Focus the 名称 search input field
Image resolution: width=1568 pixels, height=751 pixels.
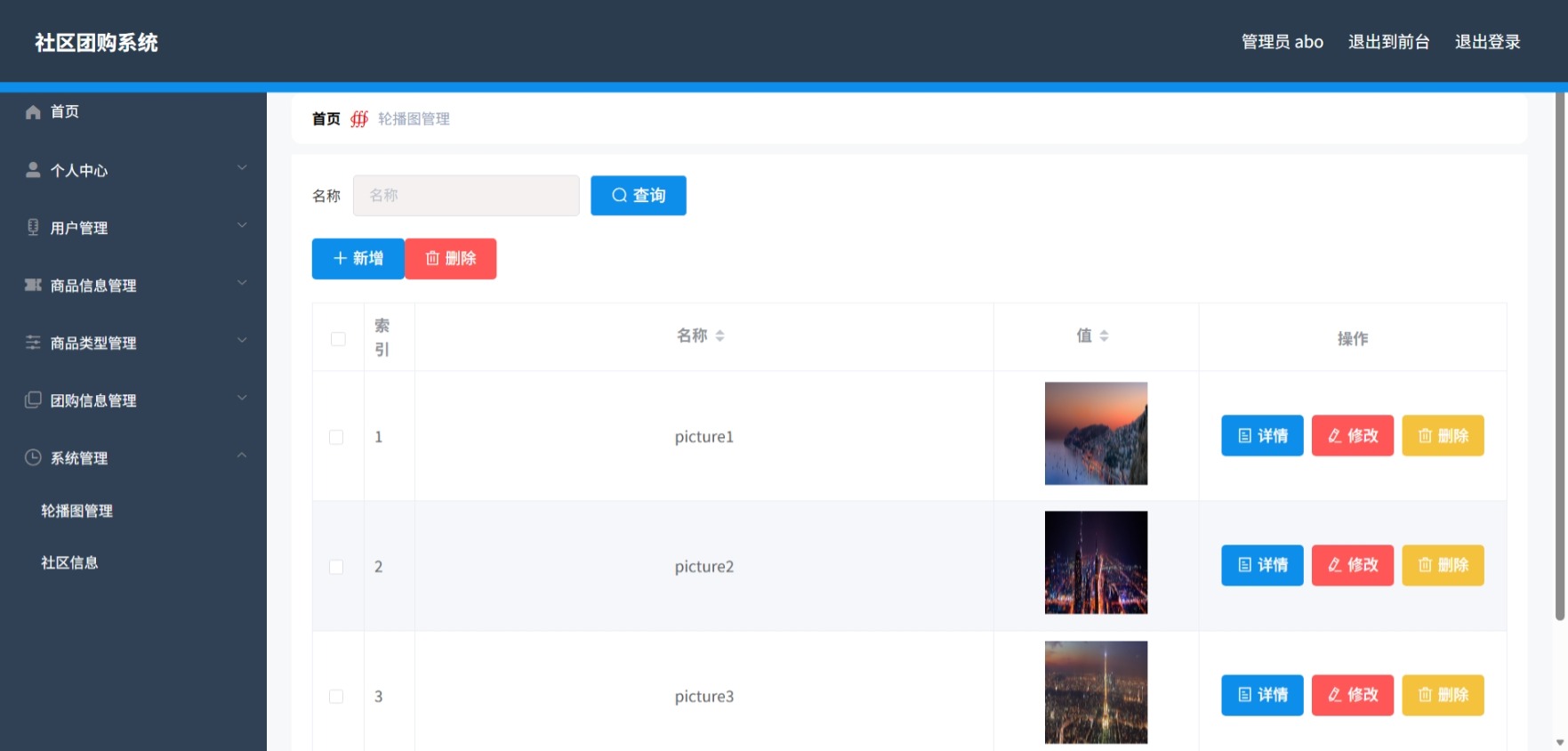[466, 195]
